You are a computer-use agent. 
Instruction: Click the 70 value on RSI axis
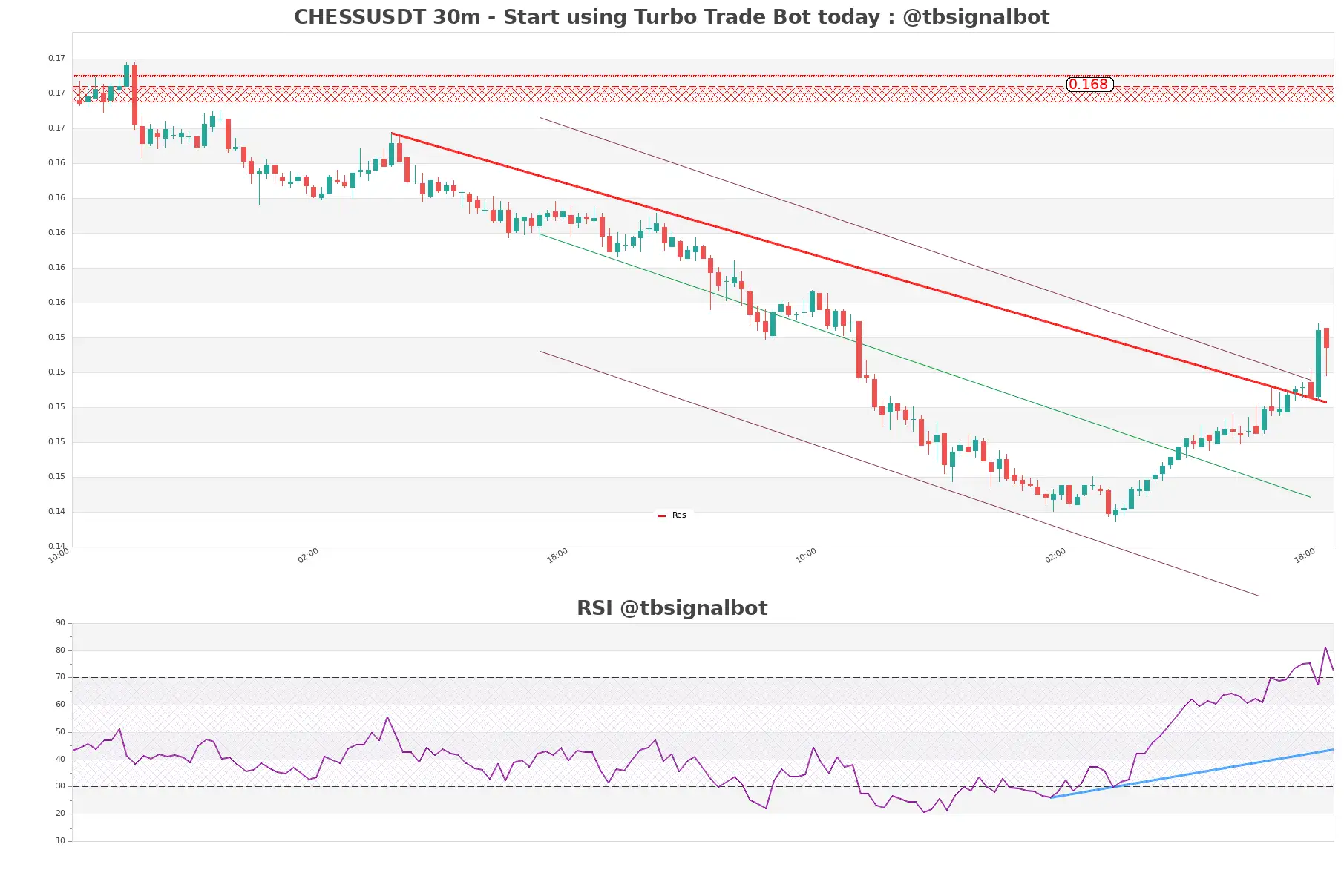60,676
